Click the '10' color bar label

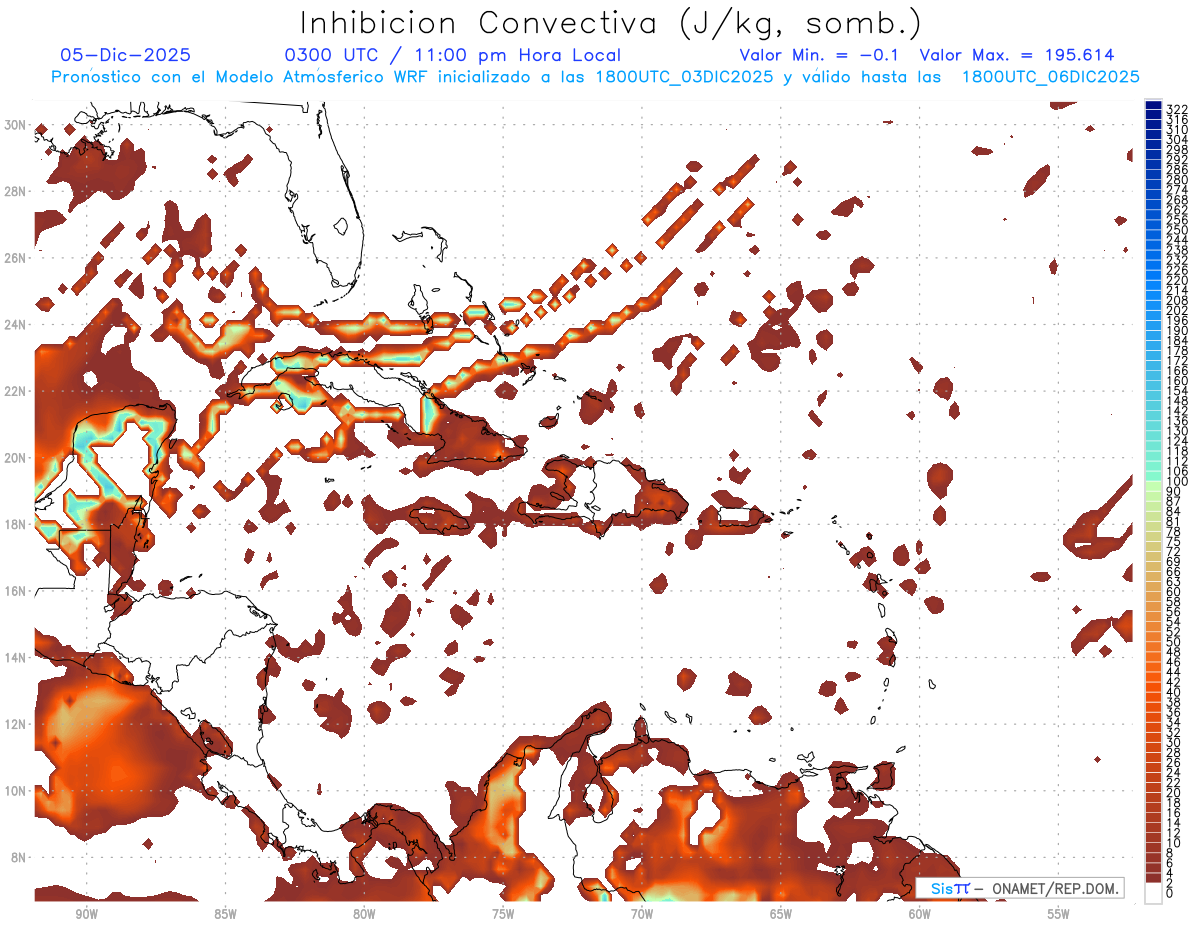pyautogui.click(x=1174, y=843)
